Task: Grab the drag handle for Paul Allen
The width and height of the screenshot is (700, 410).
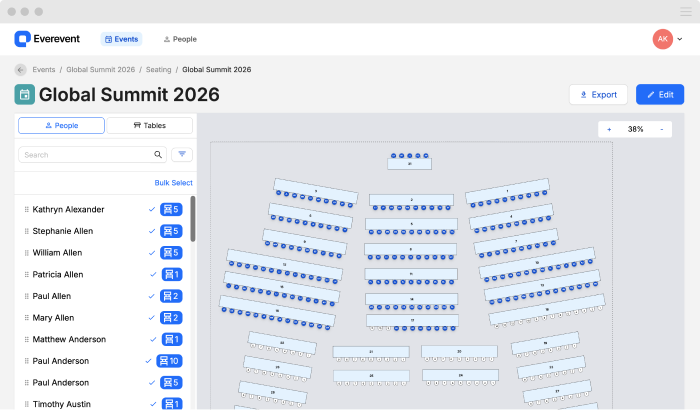Action: [x=26, y=296]
